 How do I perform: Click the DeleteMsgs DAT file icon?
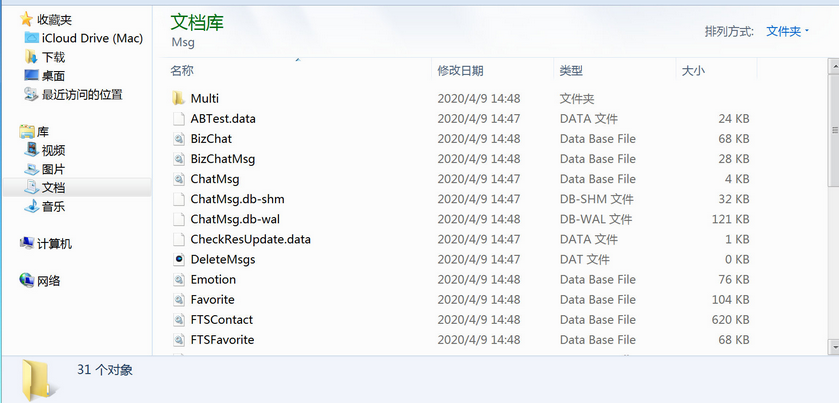tap(178, 259)
